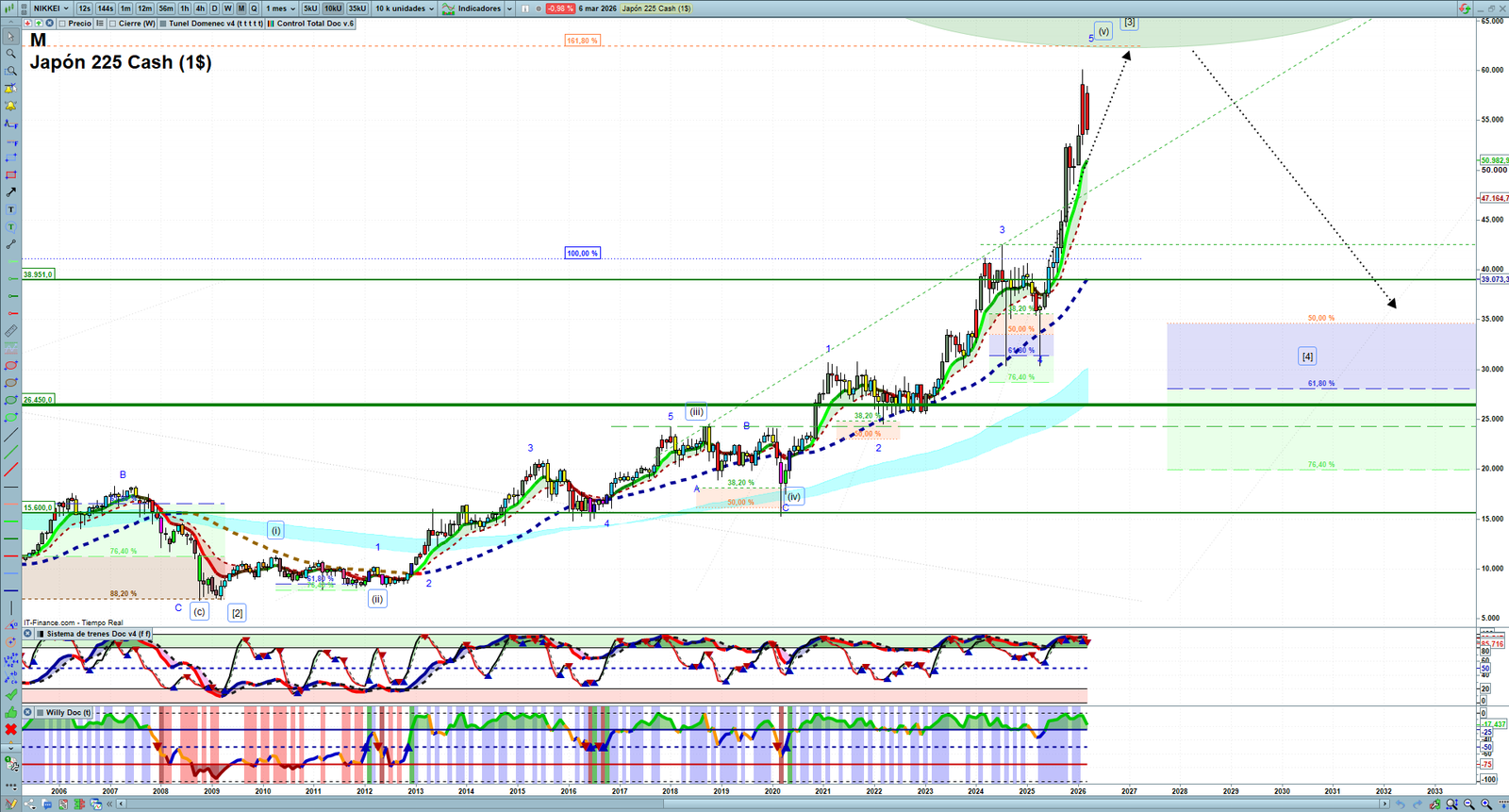Image resolution: width=1509 pixels, height=812 pixels.
Task: Toggle Willy Doc (t) indicator visibility box
Action: [x=41, y=713]
